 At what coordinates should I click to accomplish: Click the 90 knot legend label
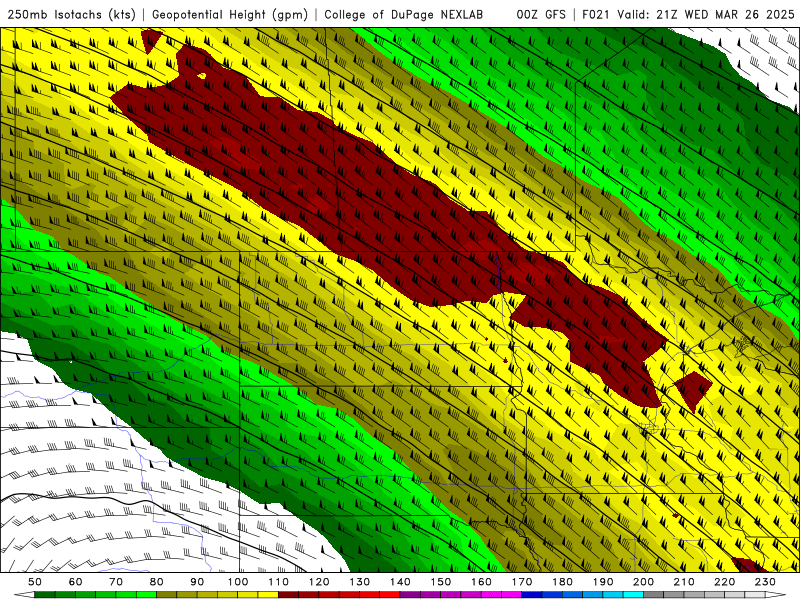pyautogui.click(x=197, y=582)
